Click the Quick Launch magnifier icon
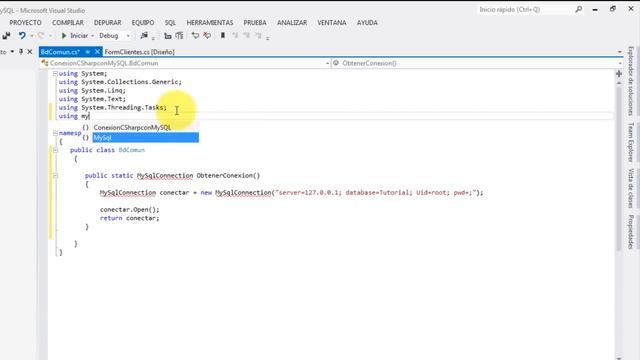Screen dimensions: 640x360 tap(578, 9)
